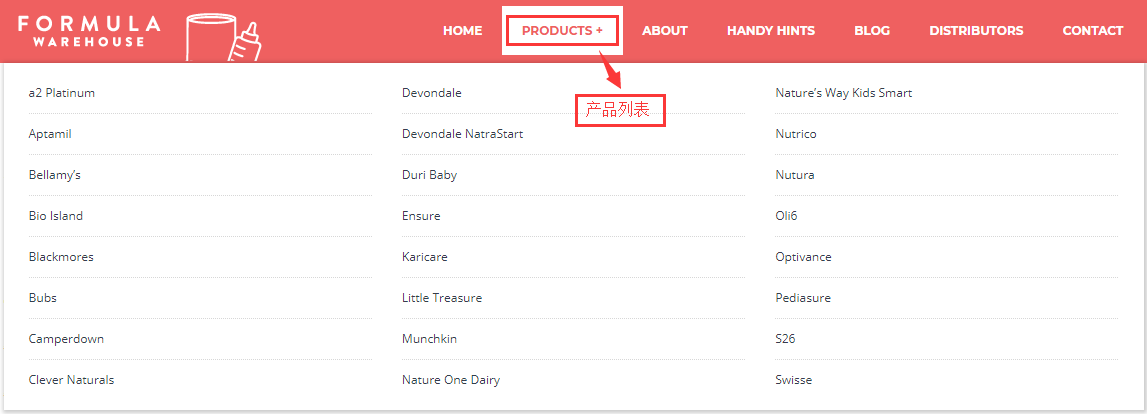The height and width of the screenshot is (414, 1147).
Task: Open the HOME menu item
Action: tap(462, 31)
